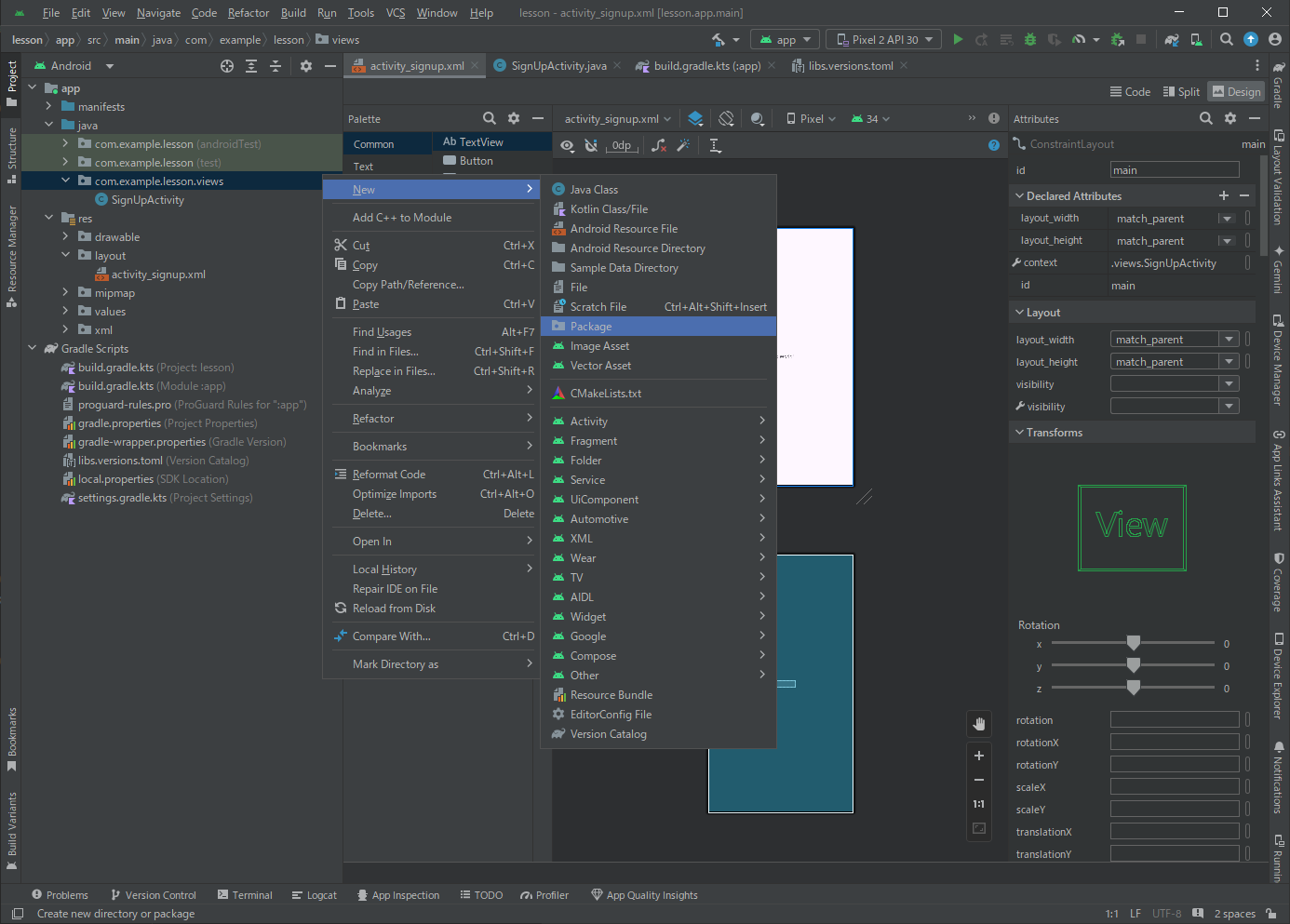Choose Package in the New submenu

click(x=658, y=327)
